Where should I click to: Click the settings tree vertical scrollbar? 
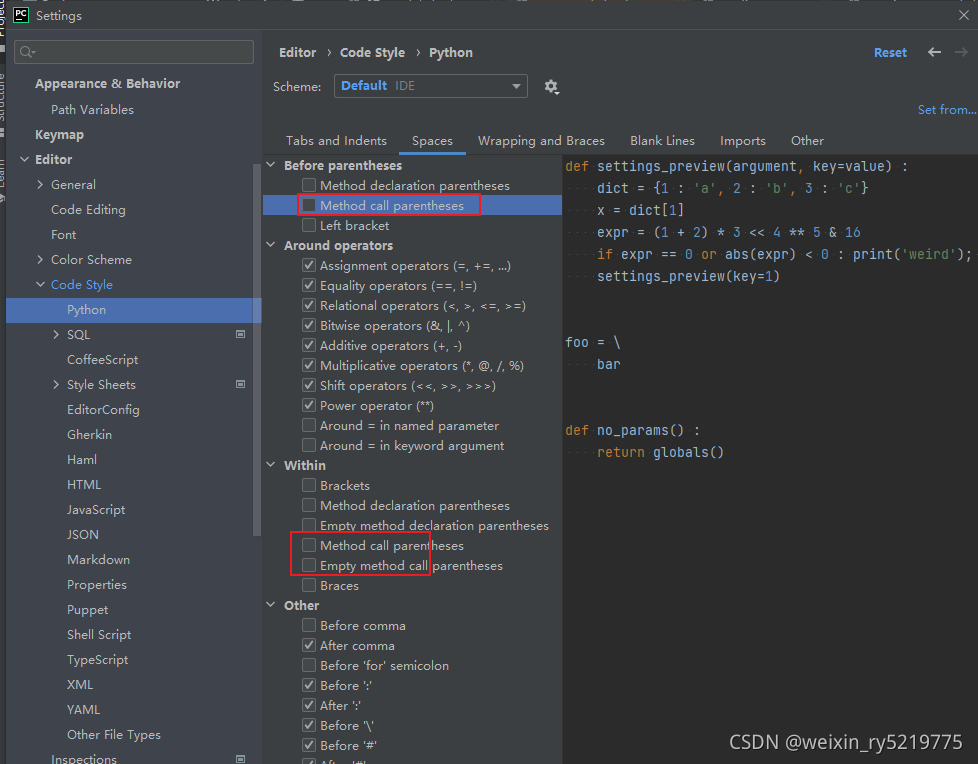click(256, 349)
